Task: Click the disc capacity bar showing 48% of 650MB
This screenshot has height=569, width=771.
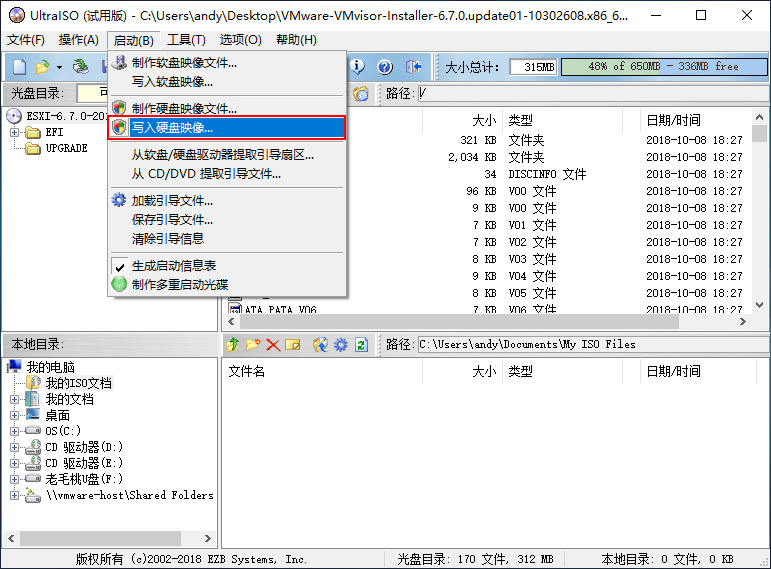Action: pyautogui.click(x=664, y=66)
